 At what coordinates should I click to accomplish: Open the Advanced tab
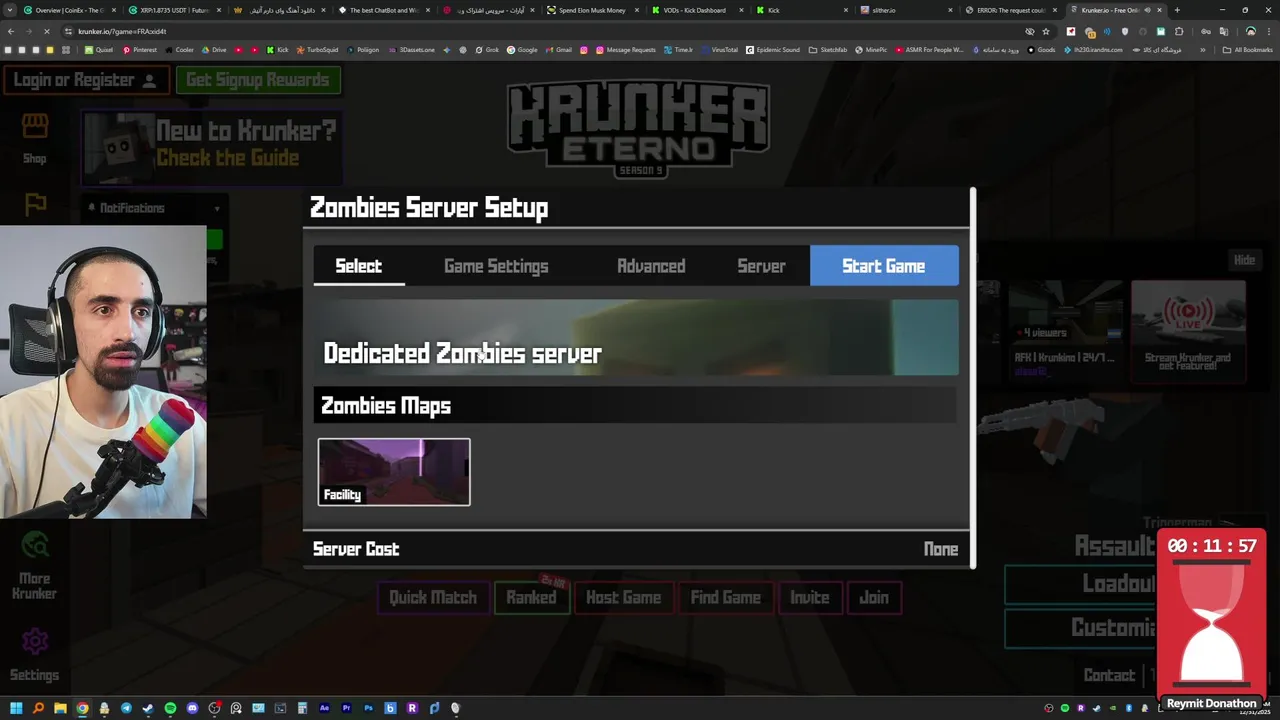point(651,266)
